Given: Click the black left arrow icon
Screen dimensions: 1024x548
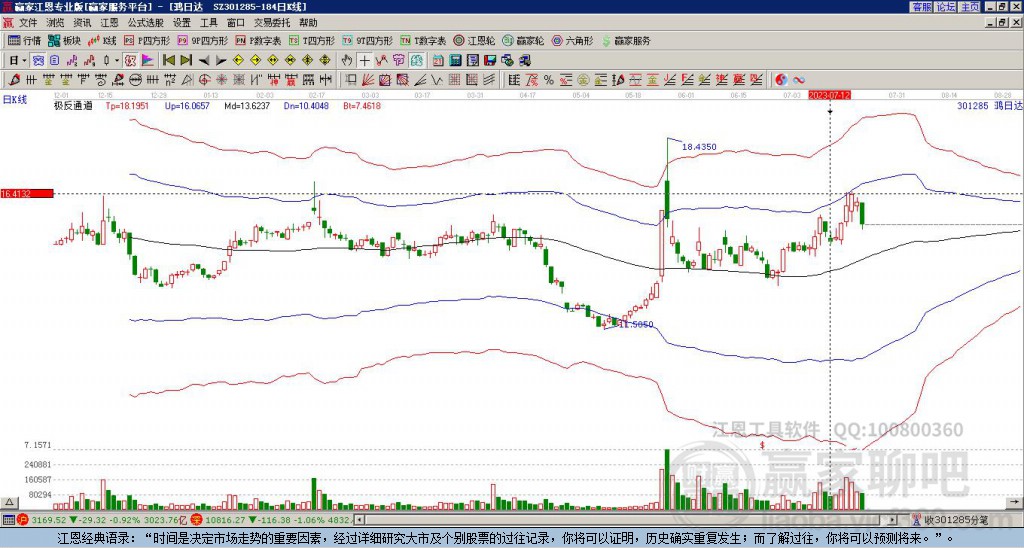Looking at the screenshot, I should pyautogui.click(x=203, y=61).
